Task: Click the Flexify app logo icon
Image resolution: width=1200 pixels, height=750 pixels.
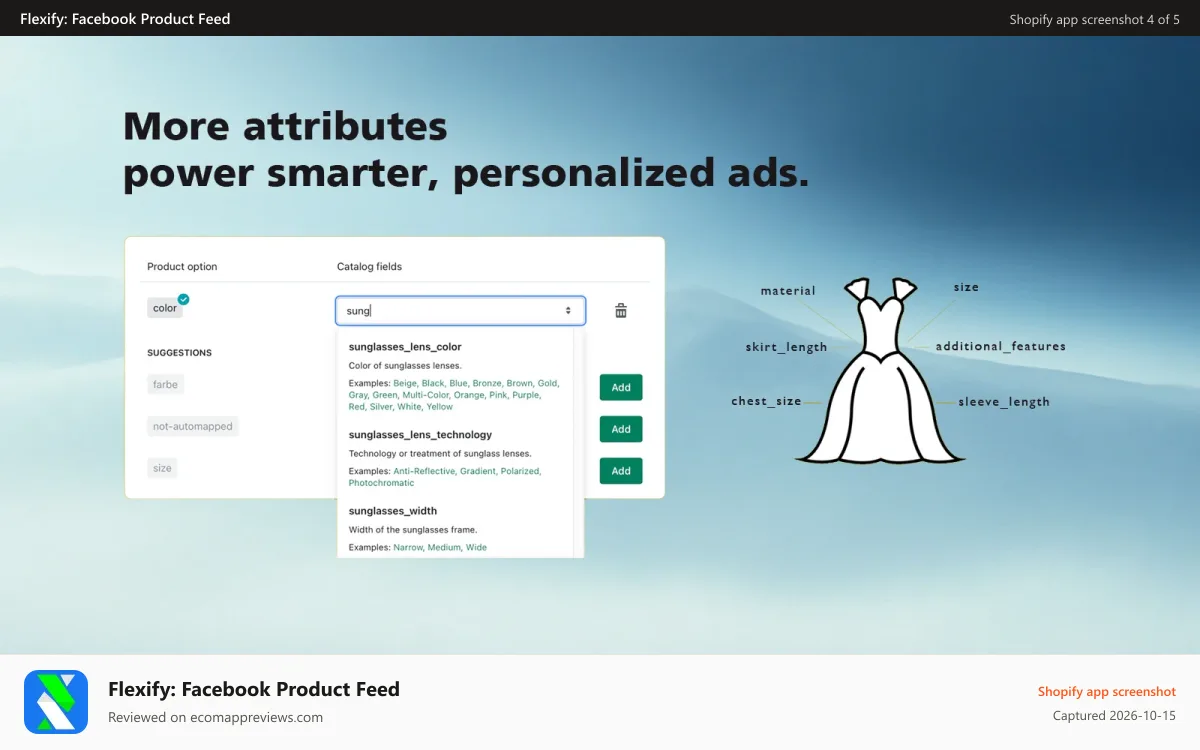Action: [x=55, y=702]
